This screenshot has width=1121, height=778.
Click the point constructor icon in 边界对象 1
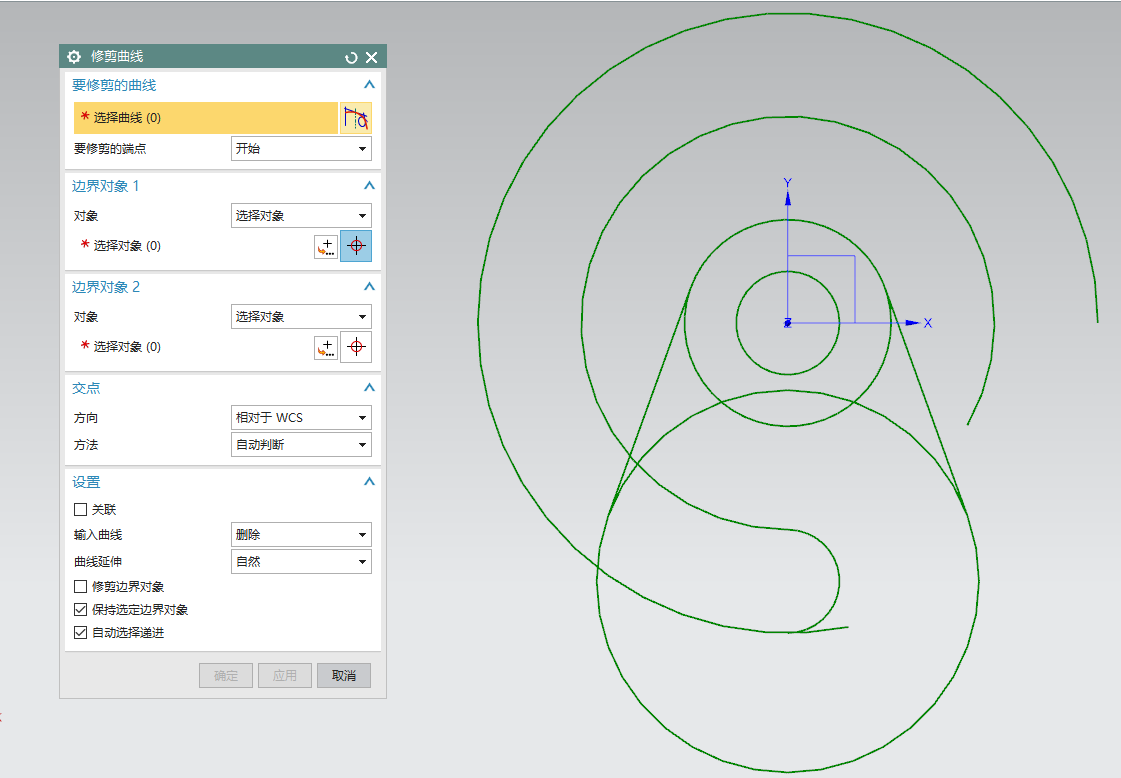pos(326,247)
